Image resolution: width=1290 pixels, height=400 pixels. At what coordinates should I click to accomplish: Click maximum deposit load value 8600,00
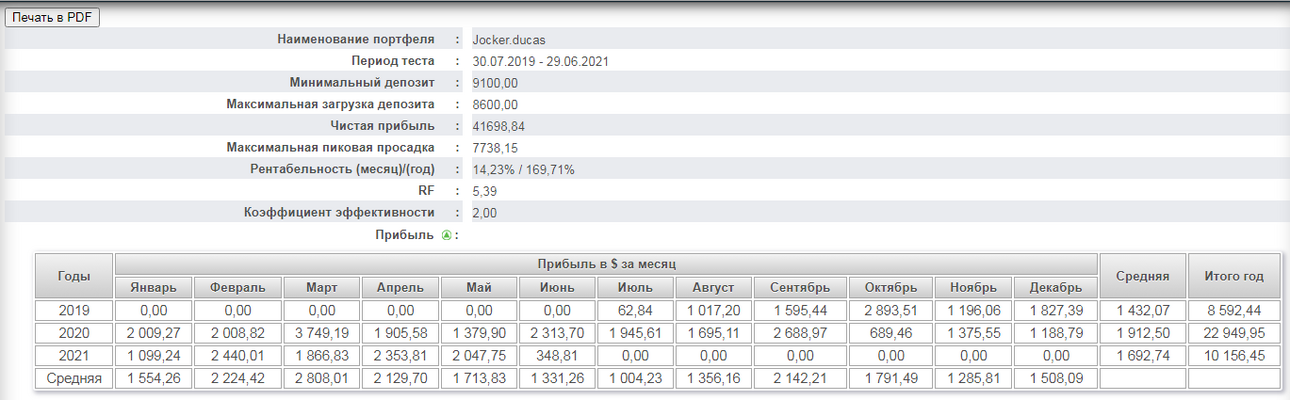(x=495, y=104)
